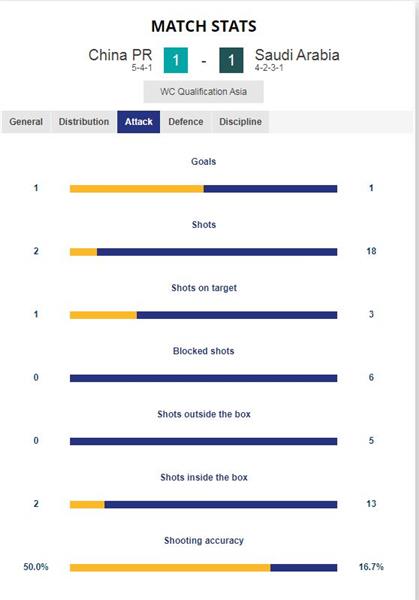Click the Shots inside the box bar
The image size is (419, 600).
point(204,504)
